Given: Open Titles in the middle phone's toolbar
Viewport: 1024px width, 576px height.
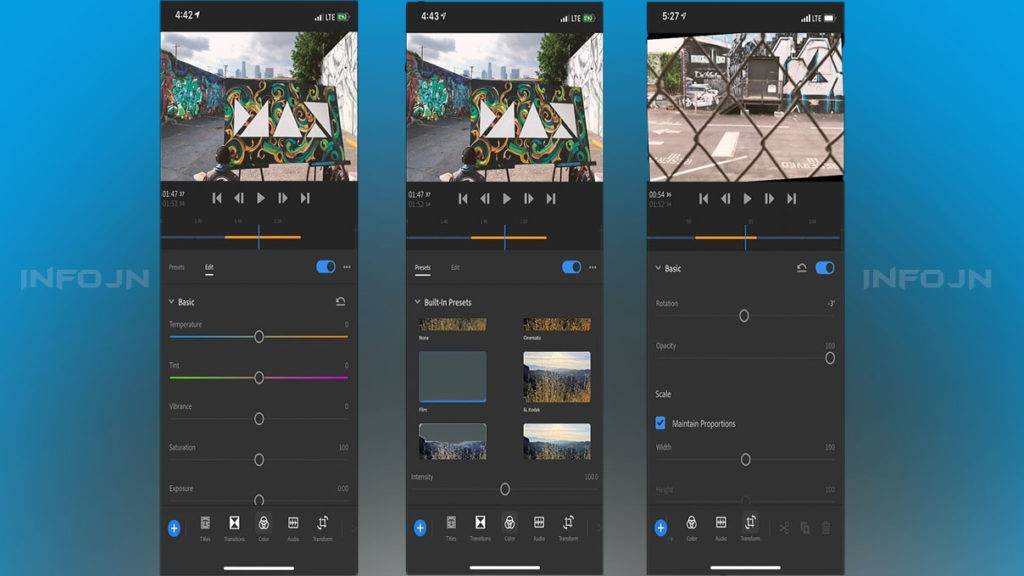Looking at the screenshot, I should coord(451,523).
